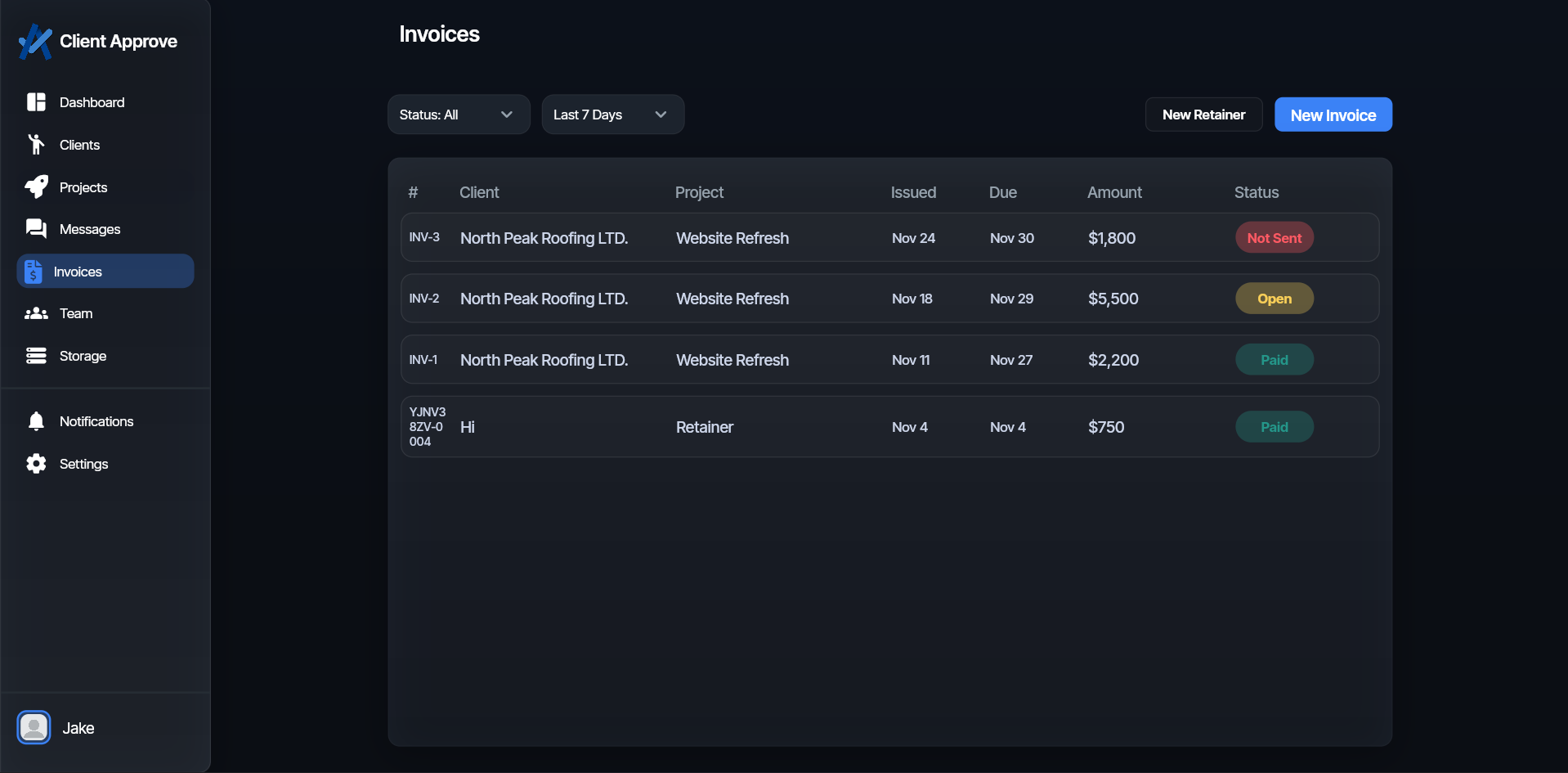Image resolution: width=1568 pixels, height=773 pixels.
Task: Open the Last 7 Days date filter
Action: click(x=612, y=115)
